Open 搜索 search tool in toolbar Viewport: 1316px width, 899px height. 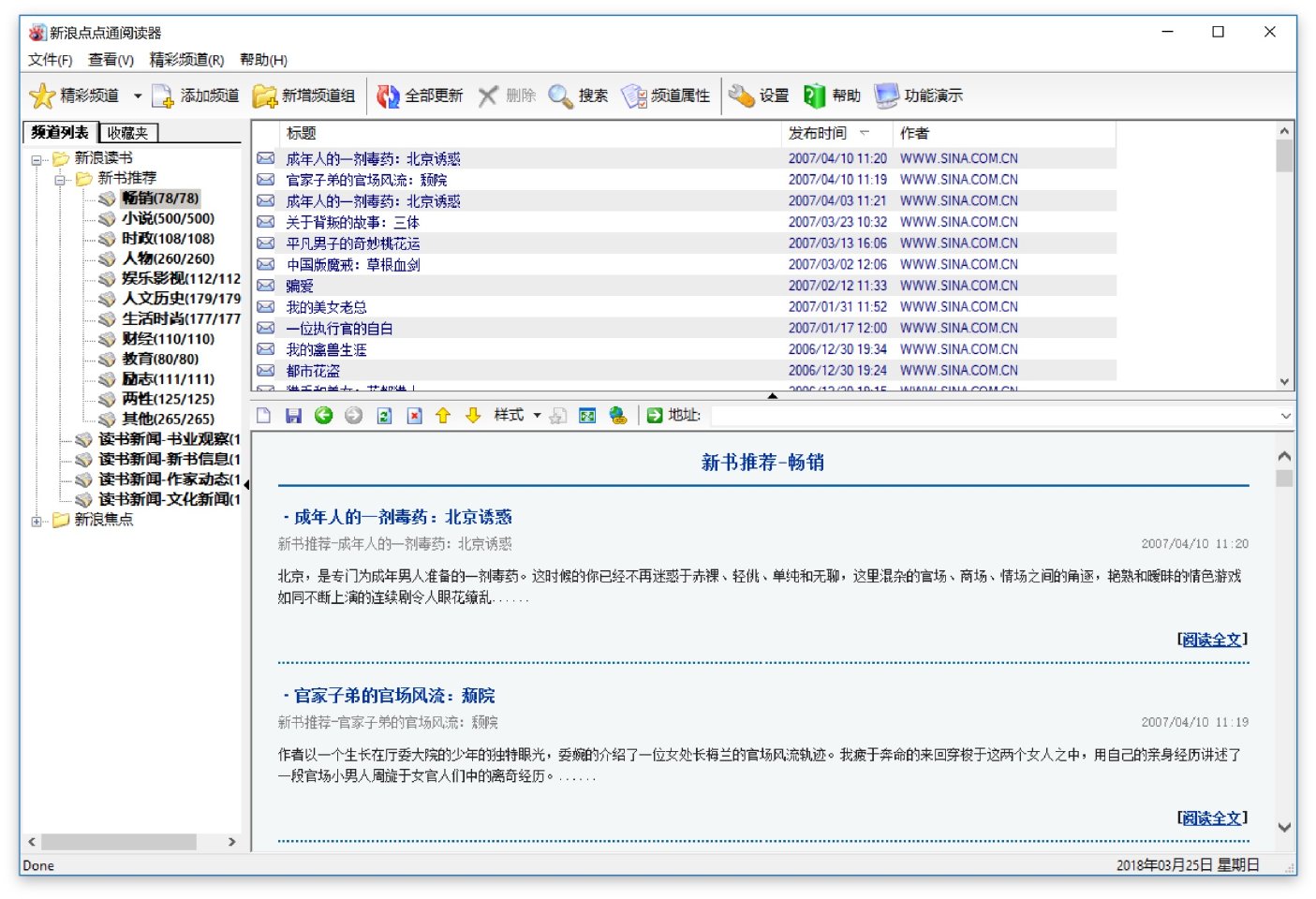pos(560,96)
